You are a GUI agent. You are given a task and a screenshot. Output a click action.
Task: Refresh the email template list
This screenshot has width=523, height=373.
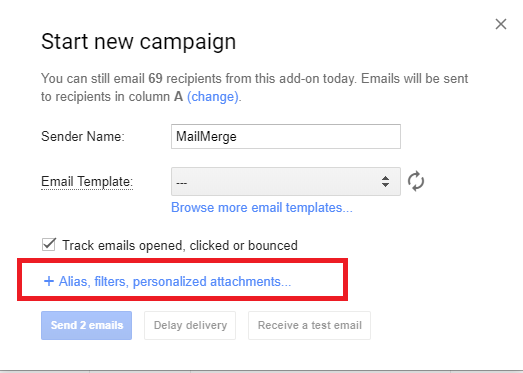416,181
